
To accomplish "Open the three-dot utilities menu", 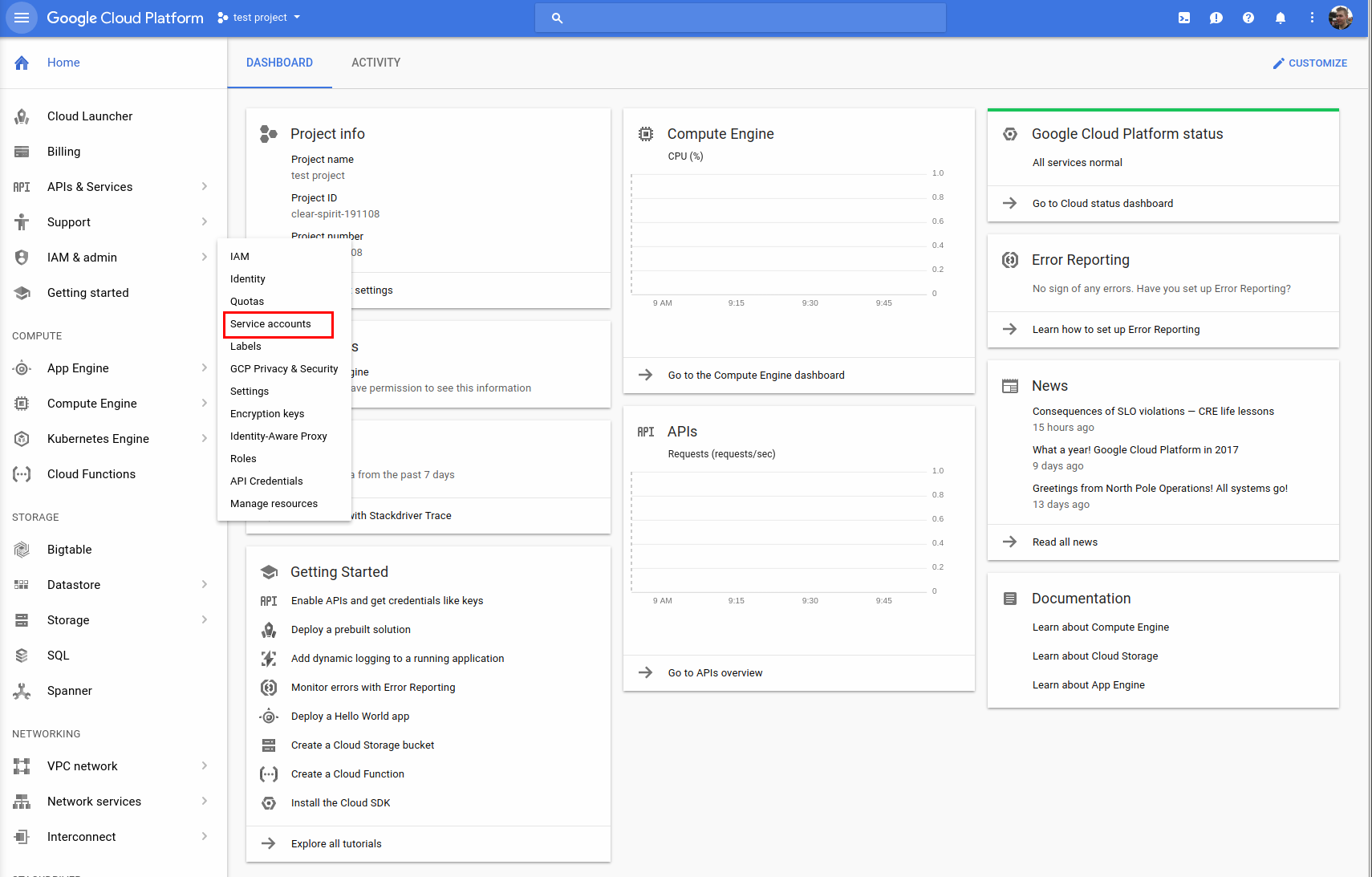I will (x=1313, y=18).
